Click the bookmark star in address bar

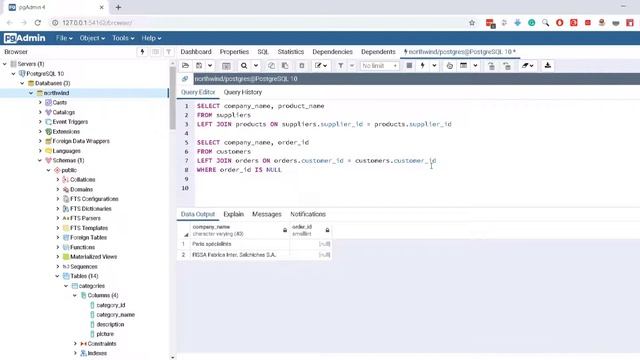click(x=472, y=23)
